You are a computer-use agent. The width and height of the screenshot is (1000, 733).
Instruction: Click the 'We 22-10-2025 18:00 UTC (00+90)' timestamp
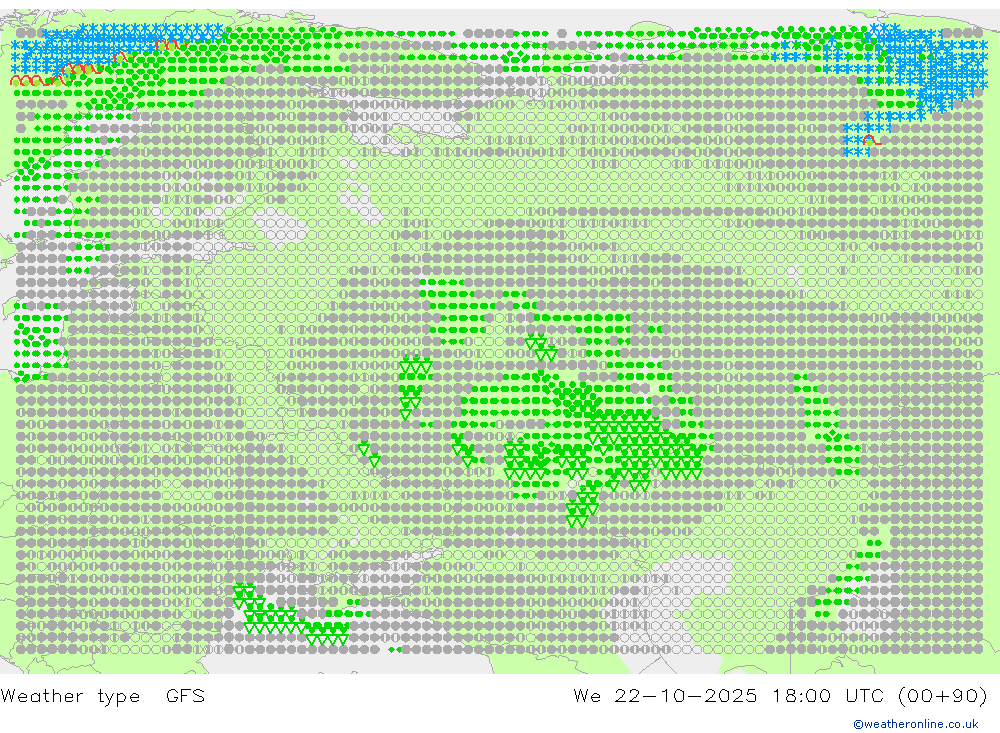point(781,695)
